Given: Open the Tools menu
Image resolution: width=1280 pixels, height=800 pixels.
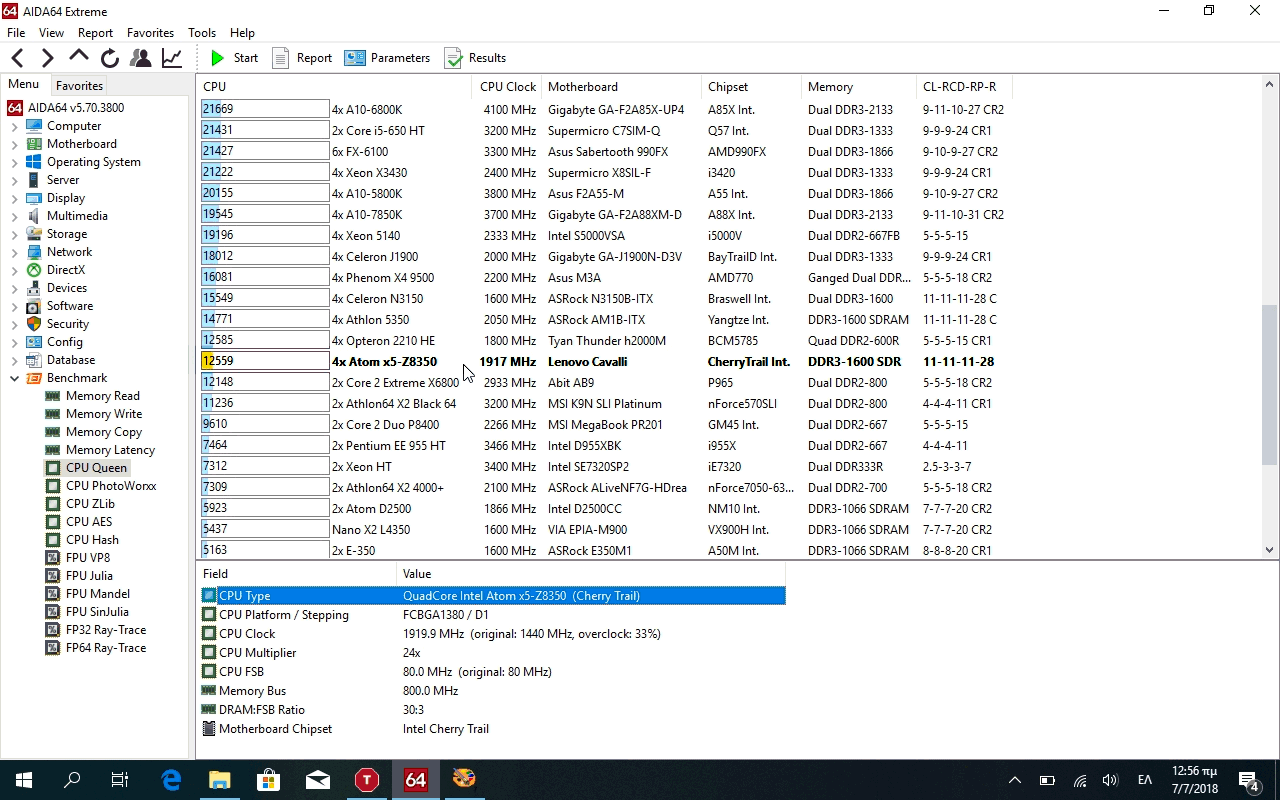Looking at the screenshot, I should click(x=202, y=33).
